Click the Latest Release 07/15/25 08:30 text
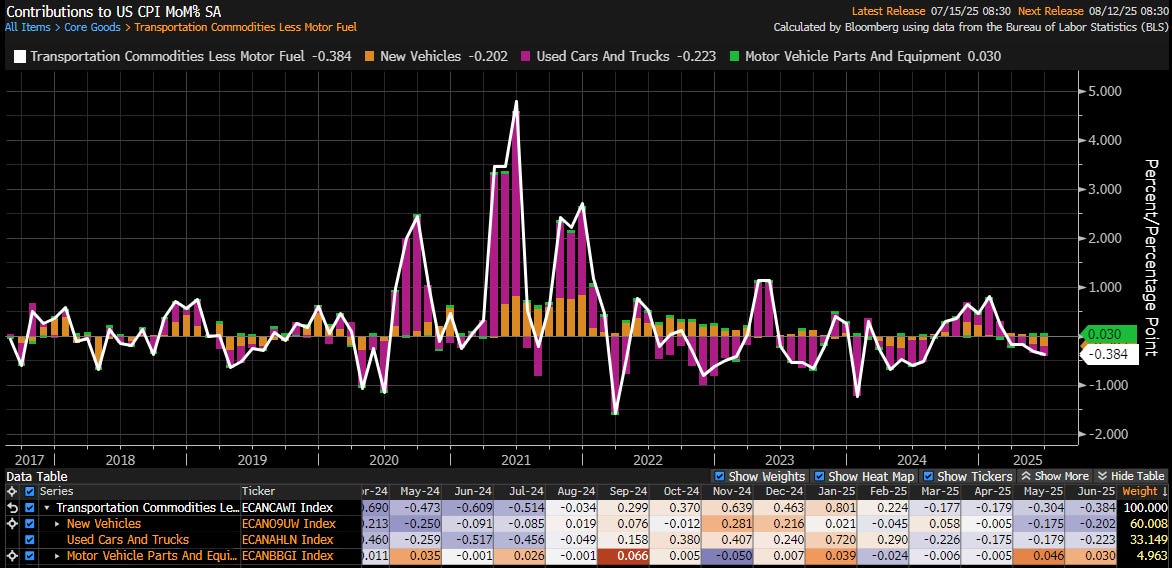The width and height of the screenshot is (1172, 568). (932, 10)
